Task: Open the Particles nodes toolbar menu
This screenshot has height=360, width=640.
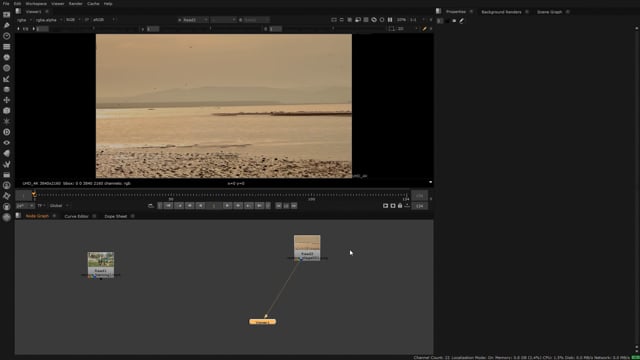Action: (x=7, y=121)
